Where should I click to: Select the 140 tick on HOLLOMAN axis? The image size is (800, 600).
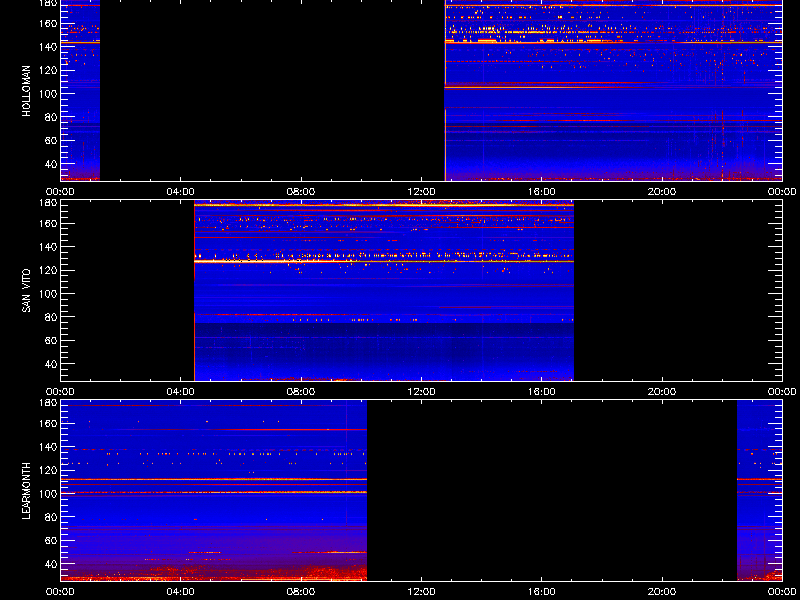(48, 46)
